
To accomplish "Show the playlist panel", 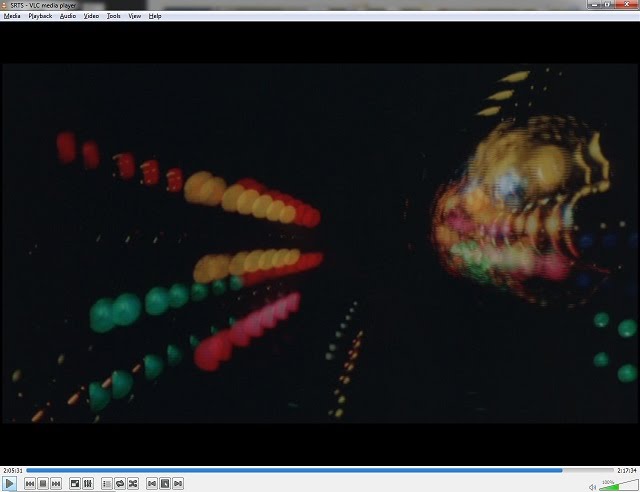I will pos(107,484).
